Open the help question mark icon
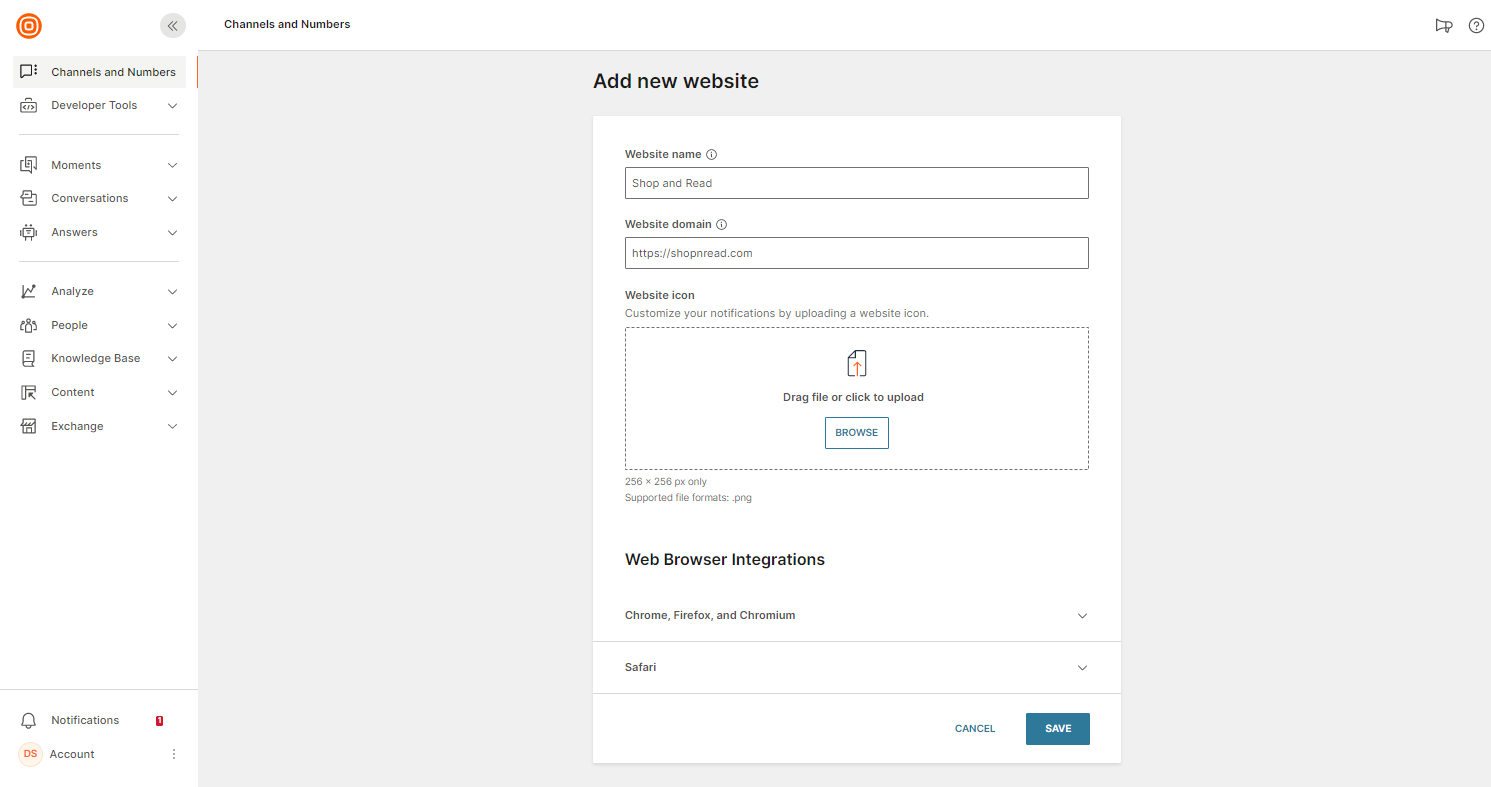Screen dimensions: 1491x787 pyautogui.click(x=1476, y=26)
